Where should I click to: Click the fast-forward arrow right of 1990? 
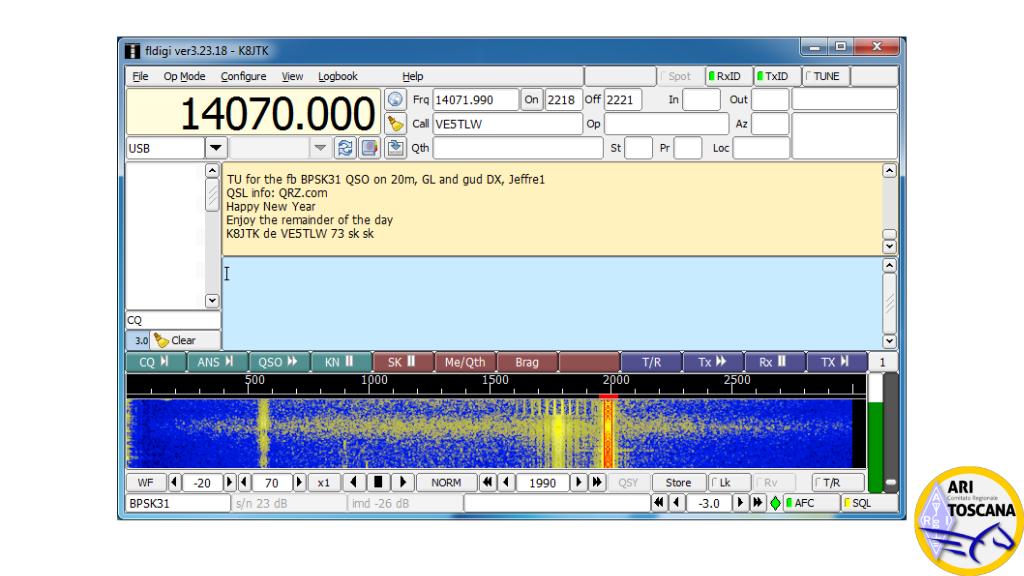[597, 483]
